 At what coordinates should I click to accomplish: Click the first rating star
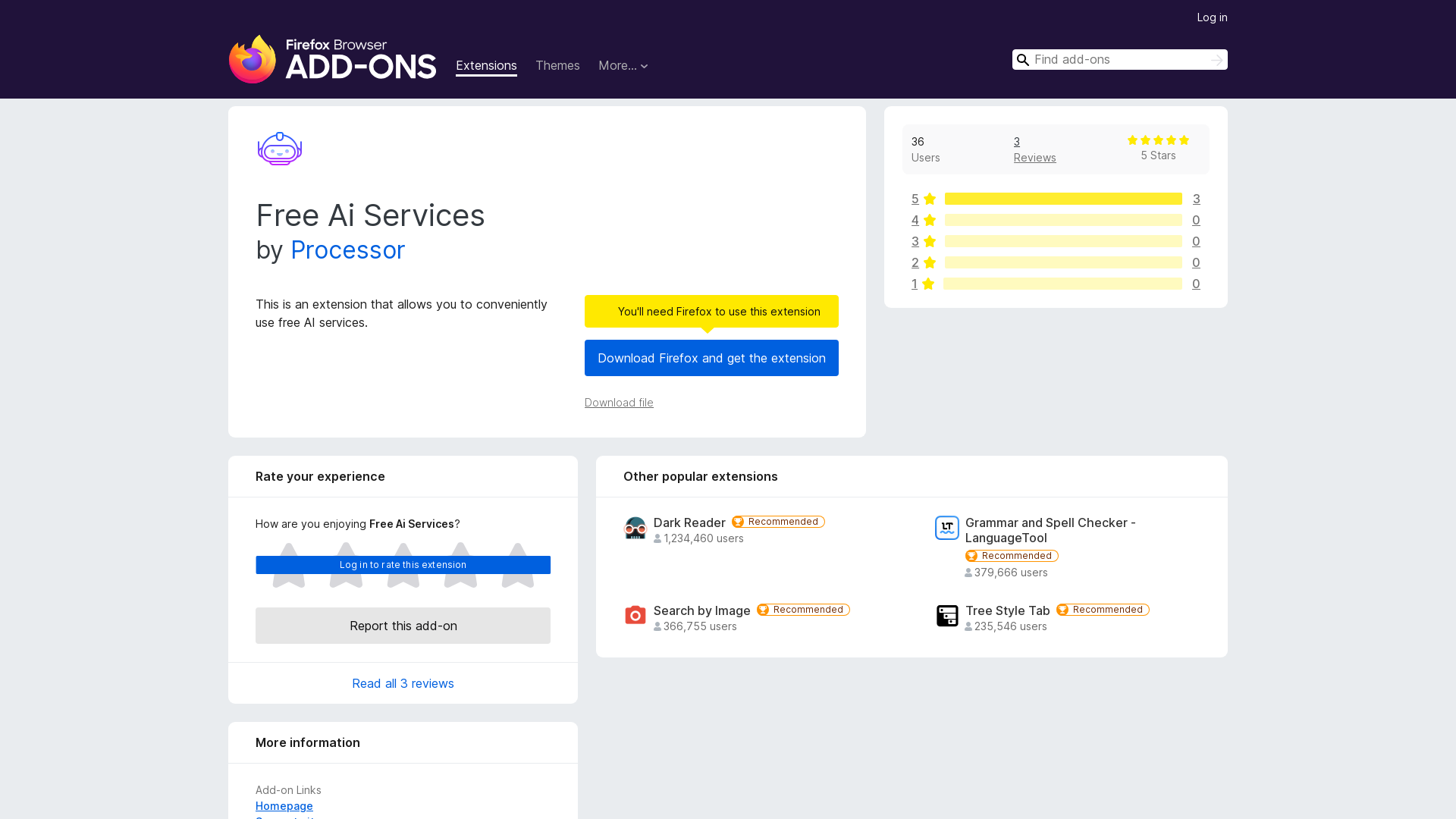(x=289, y=565)
